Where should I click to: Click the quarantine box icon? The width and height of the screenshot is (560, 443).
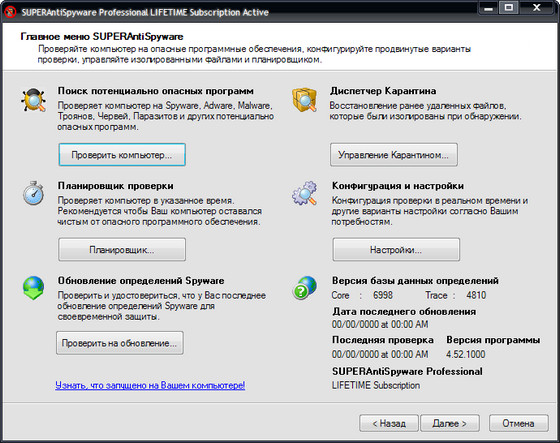(304, 100)
